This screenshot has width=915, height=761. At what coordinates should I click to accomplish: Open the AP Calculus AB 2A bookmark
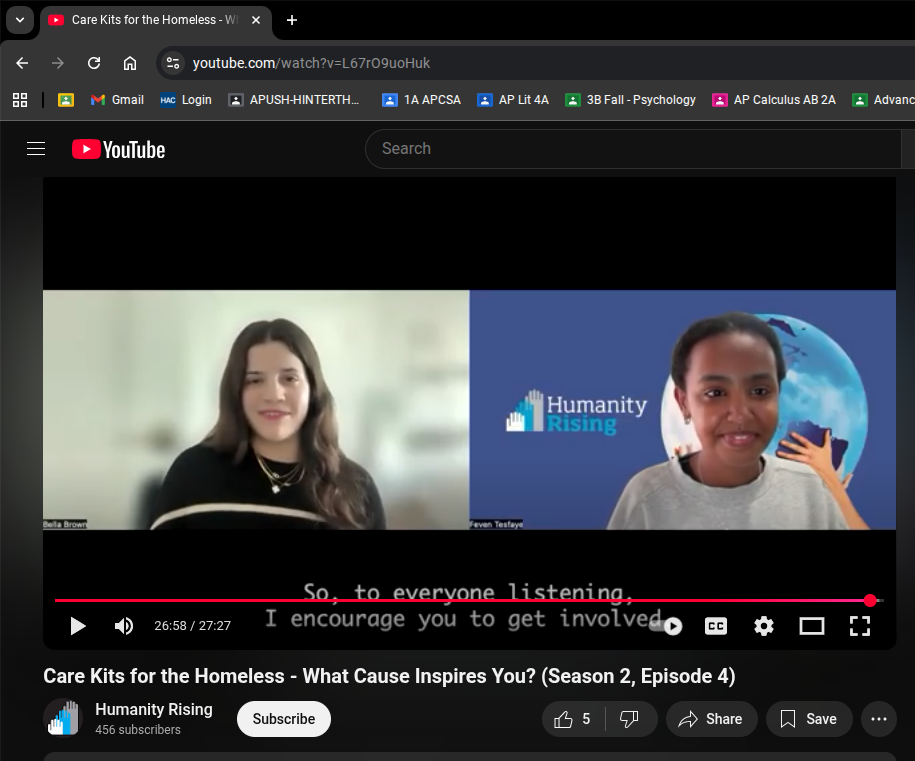click(x=774, y=100)
